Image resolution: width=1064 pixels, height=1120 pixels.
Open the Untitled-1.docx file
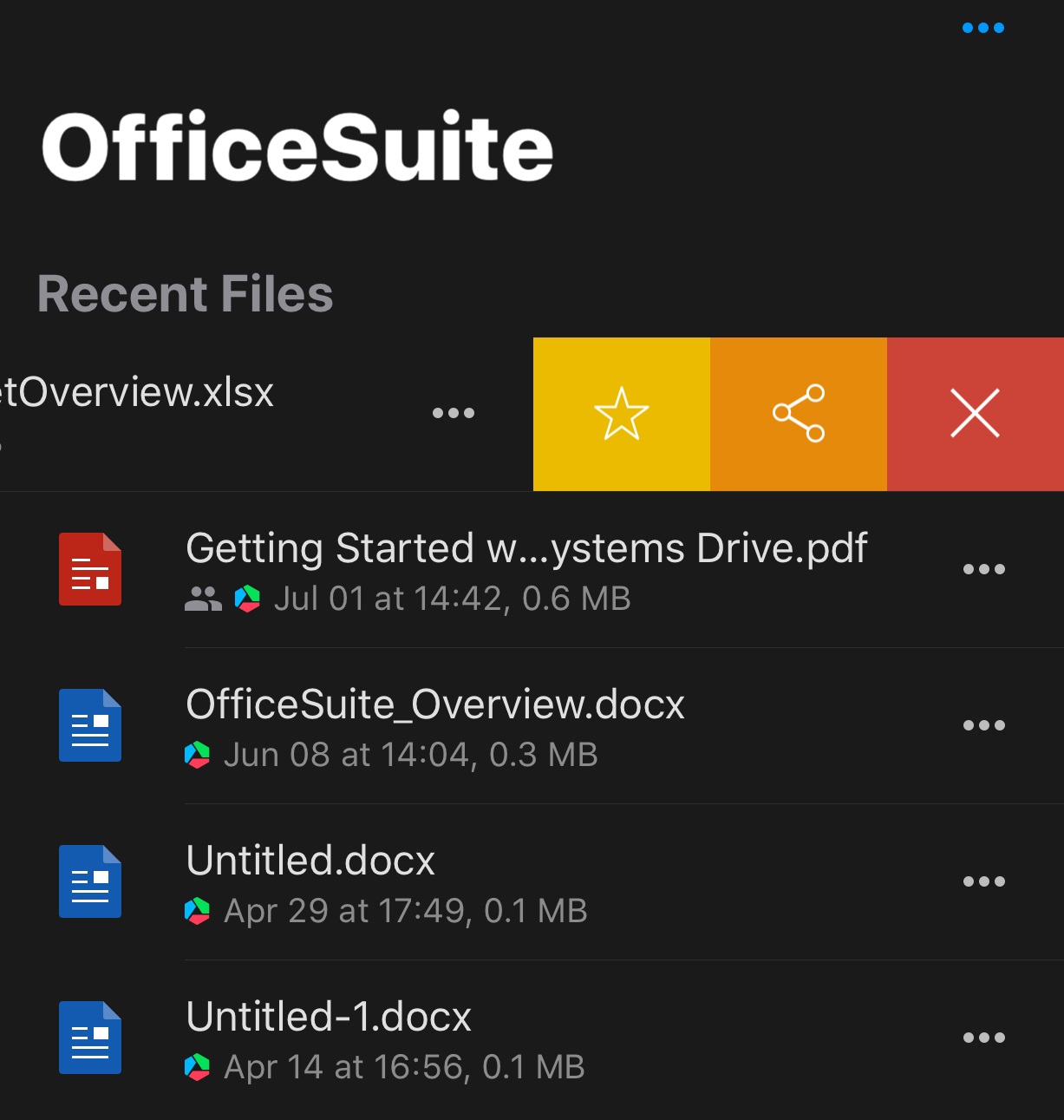pyautogui.click(x=329, y=1017)
